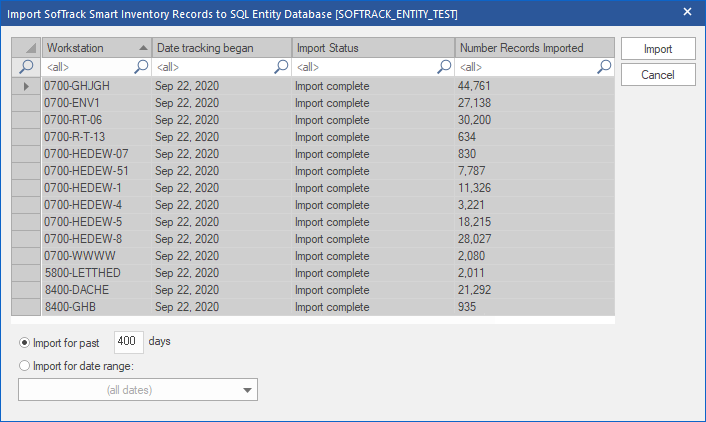Select workstation 0700-HEDEW-8
The image size is (706, 422).
(96, 239)
